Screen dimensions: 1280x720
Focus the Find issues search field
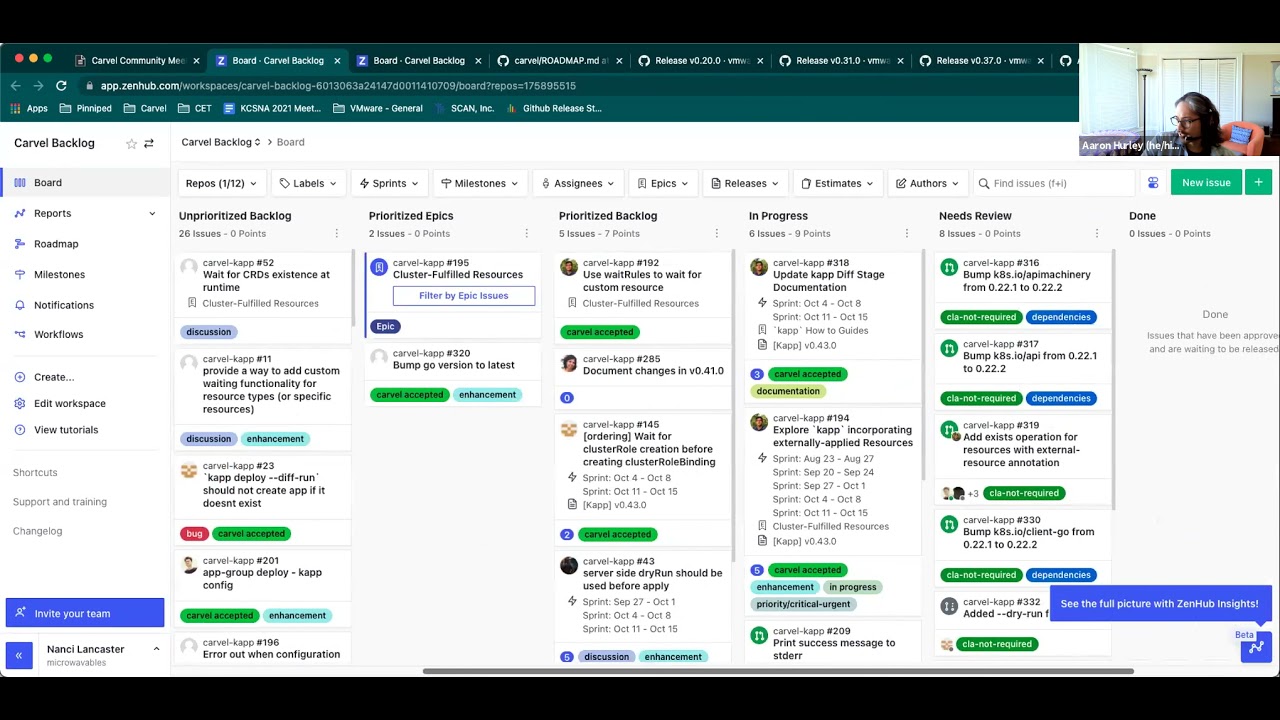[x=1054, y=183]
